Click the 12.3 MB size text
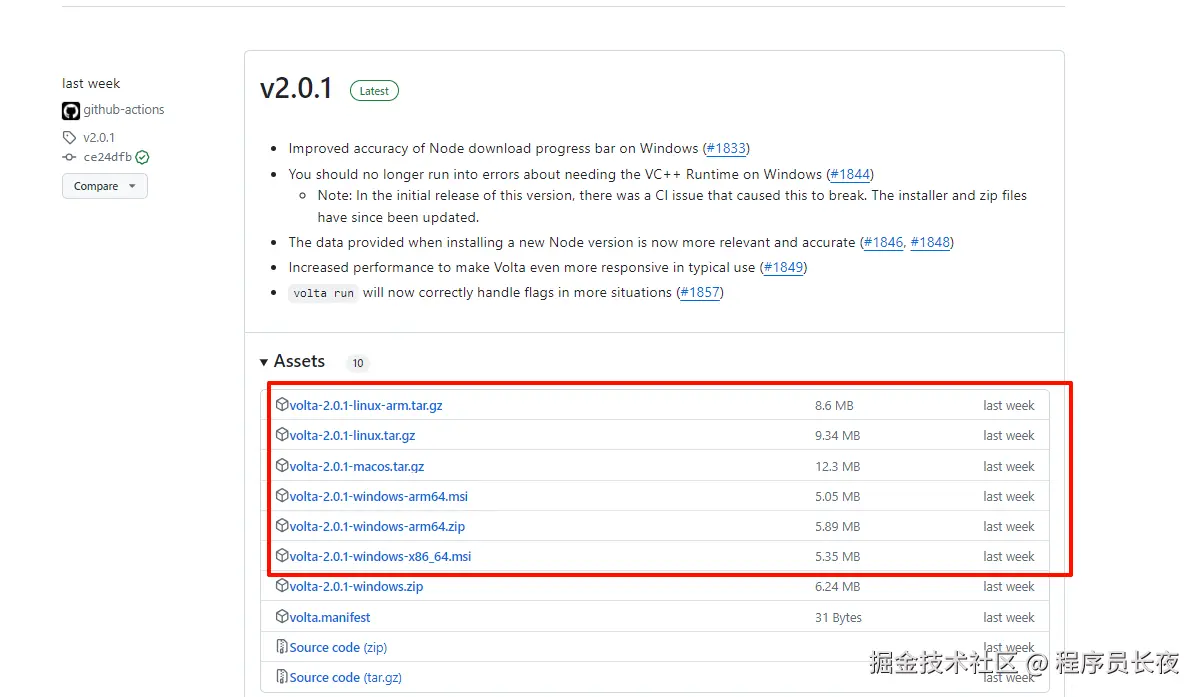Screen dimensions: 1200x697 837,466
